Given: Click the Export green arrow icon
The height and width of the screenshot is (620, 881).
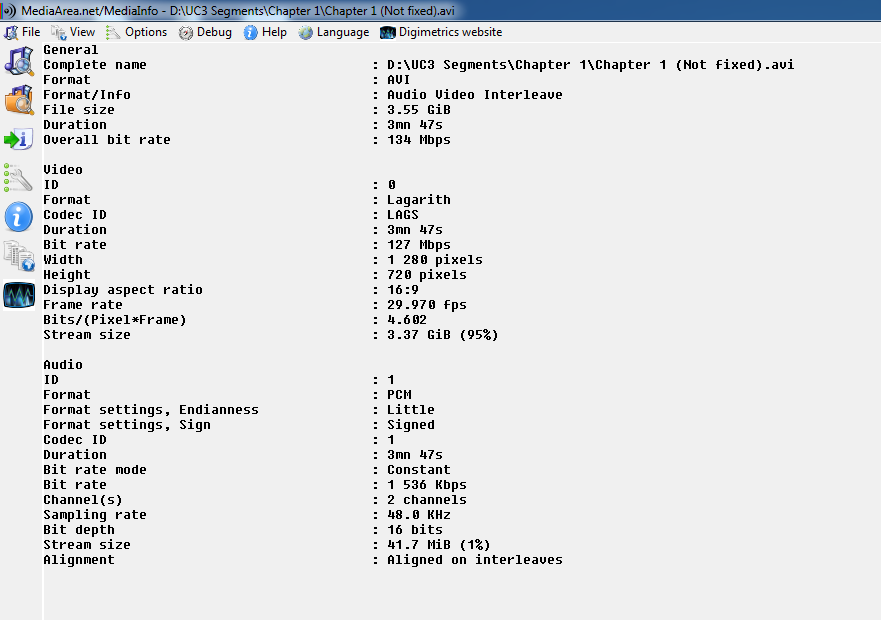Looking at the screenshot, I should tap(19, 139).
